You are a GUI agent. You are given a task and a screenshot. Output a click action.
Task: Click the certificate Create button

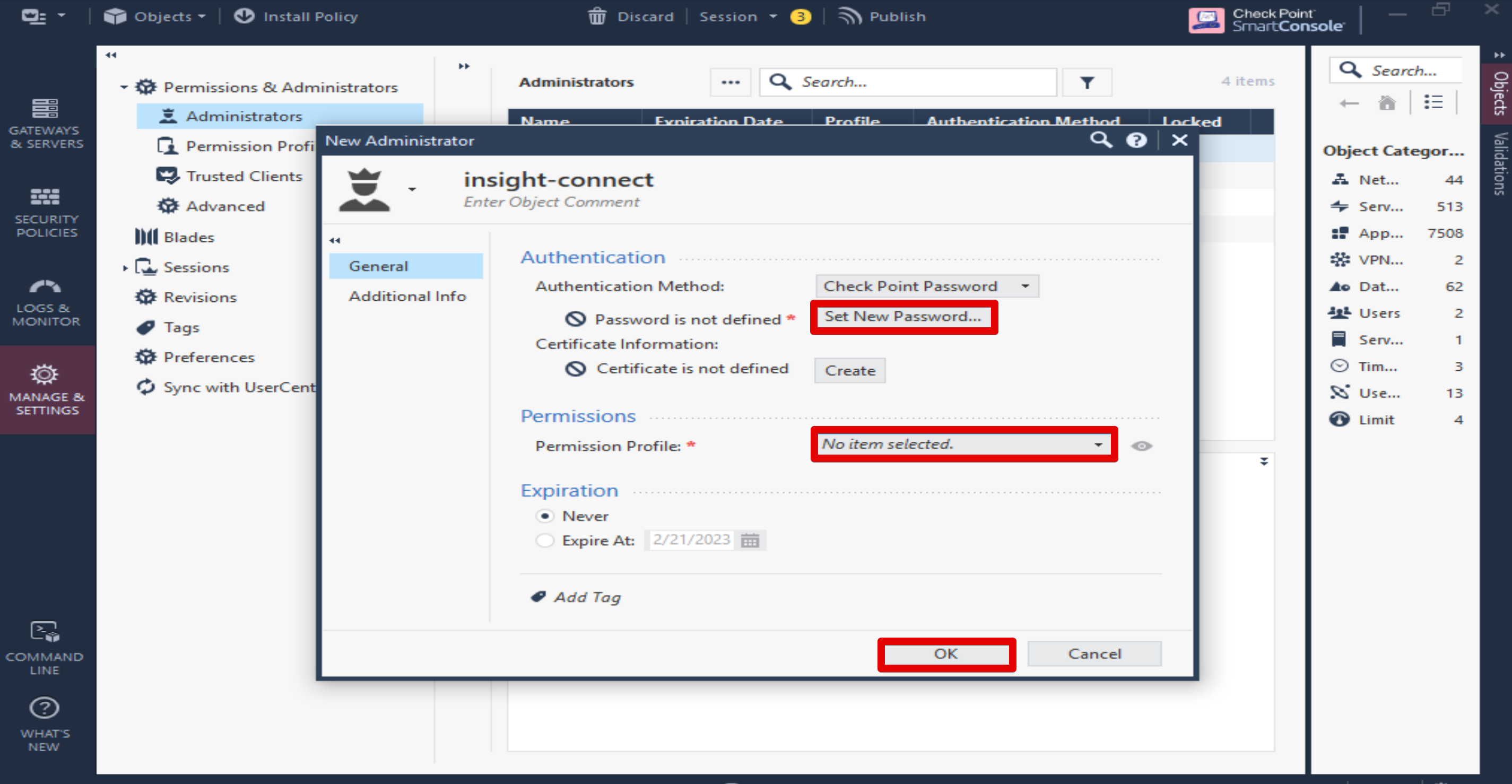(x=849, y=371)
